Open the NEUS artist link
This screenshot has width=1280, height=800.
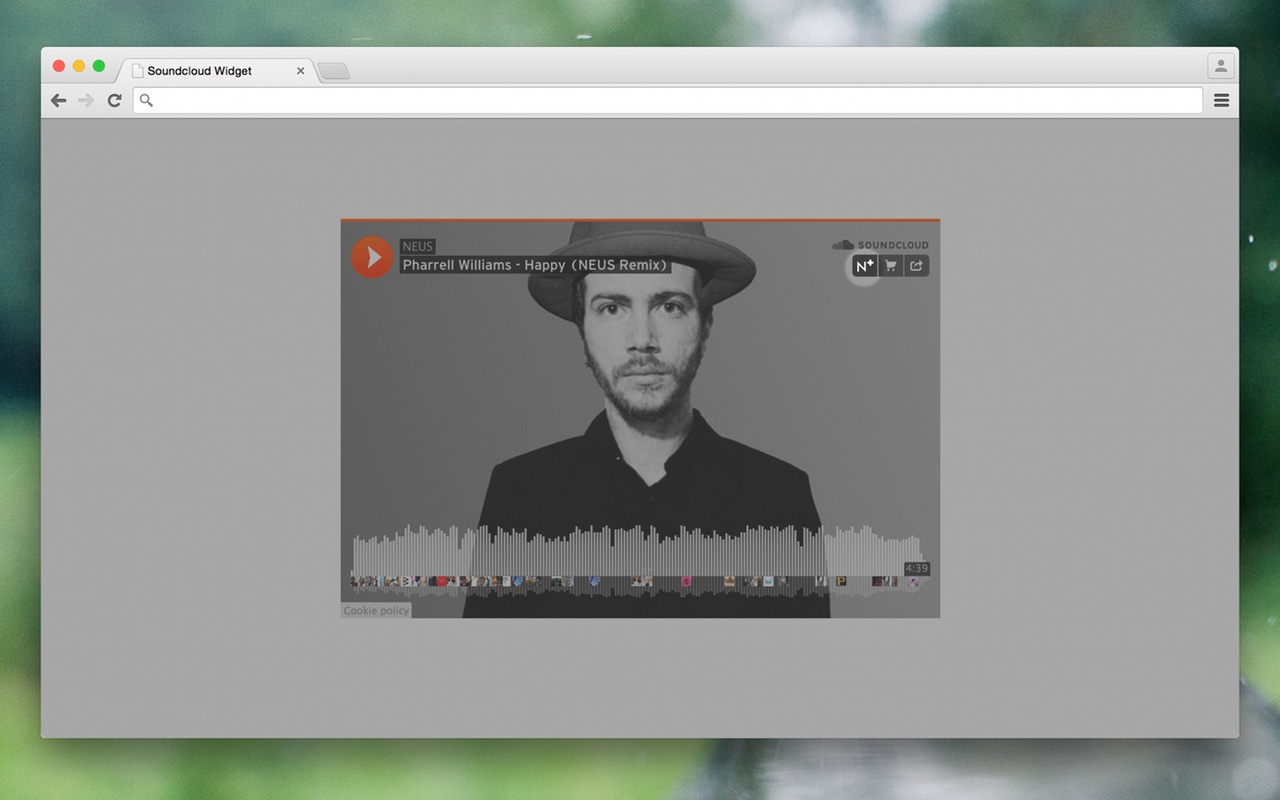click(x=418, y=247)
